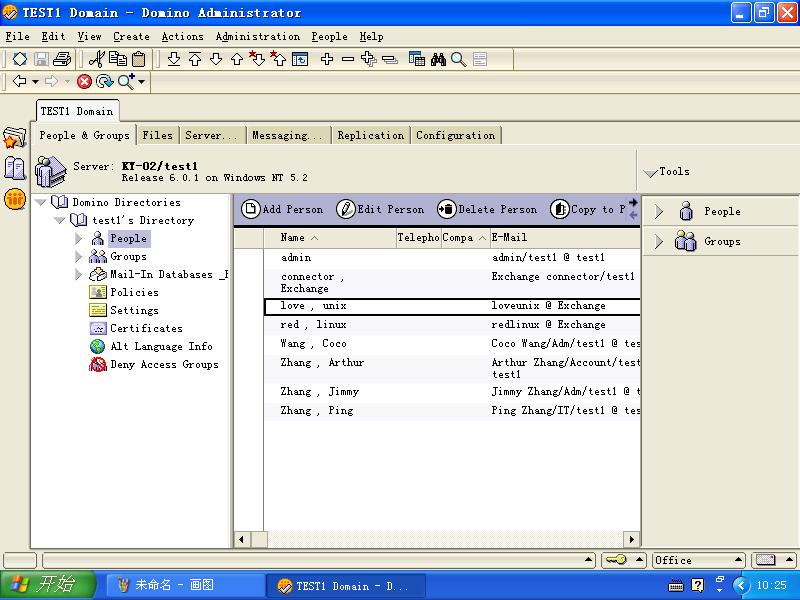The image size is (800, 600).
Task: Click the Expand All double-plus icon
Action: (x=368, y=59)
